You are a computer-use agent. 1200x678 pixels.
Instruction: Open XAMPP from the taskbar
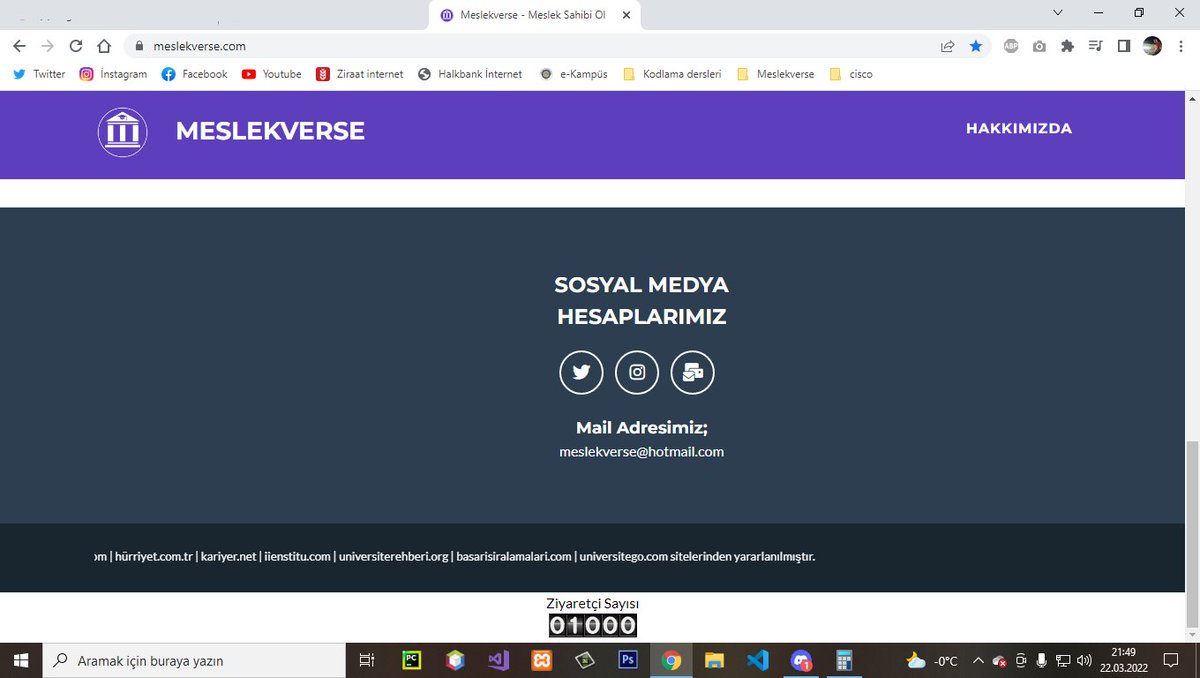(x=541, y=660)
